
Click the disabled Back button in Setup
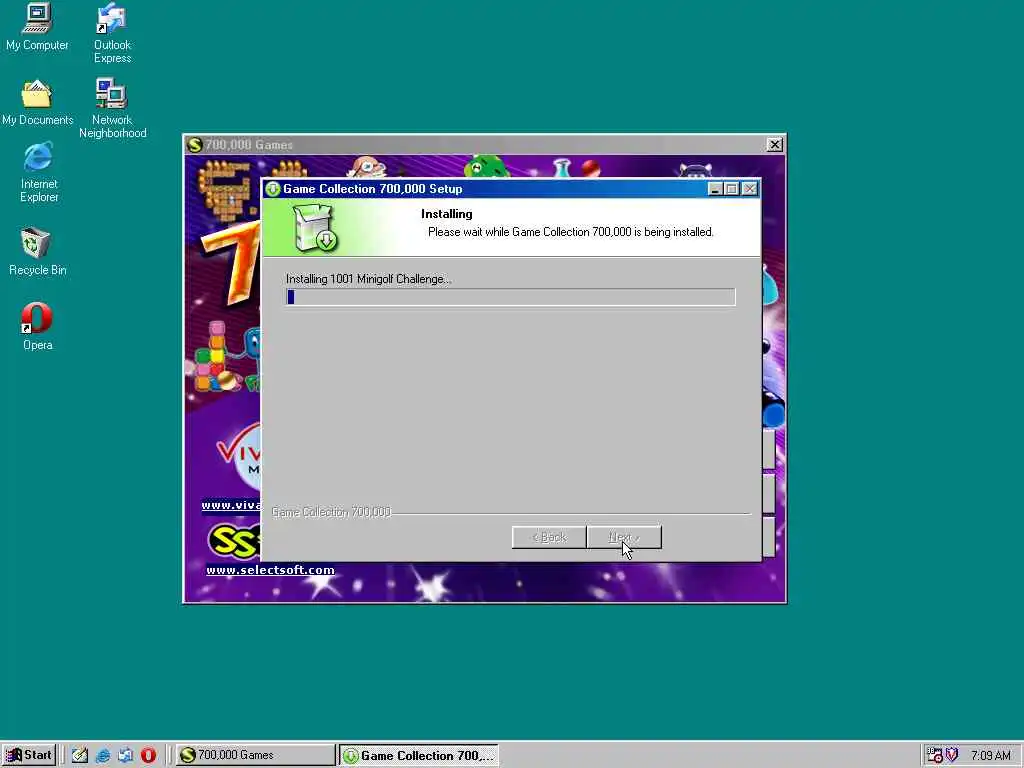coord(549,537)
